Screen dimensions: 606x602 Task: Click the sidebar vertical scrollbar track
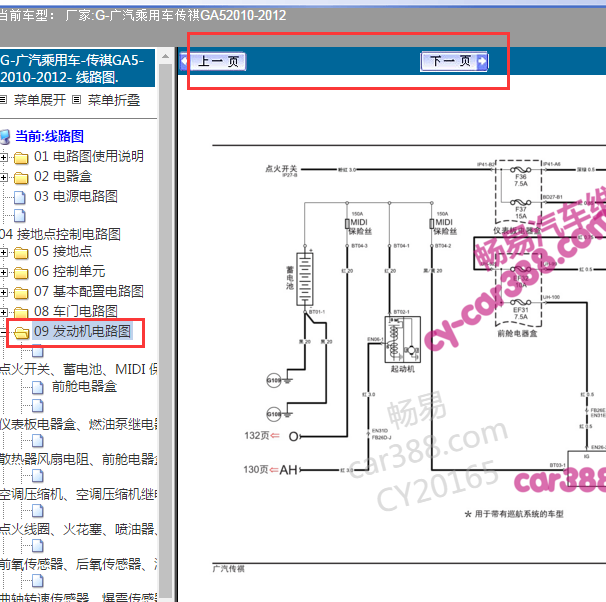pyautogui.click(x=165, y=332)
